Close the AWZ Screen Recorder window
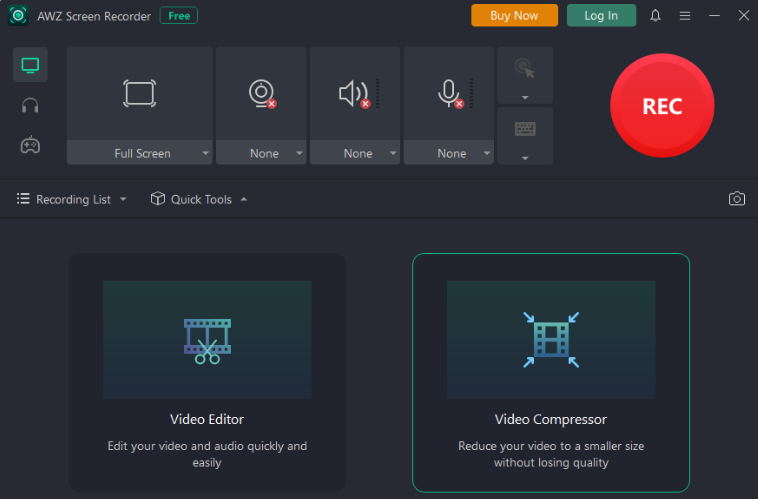Screen dimensions: 758x499 (x=743, y=15)
